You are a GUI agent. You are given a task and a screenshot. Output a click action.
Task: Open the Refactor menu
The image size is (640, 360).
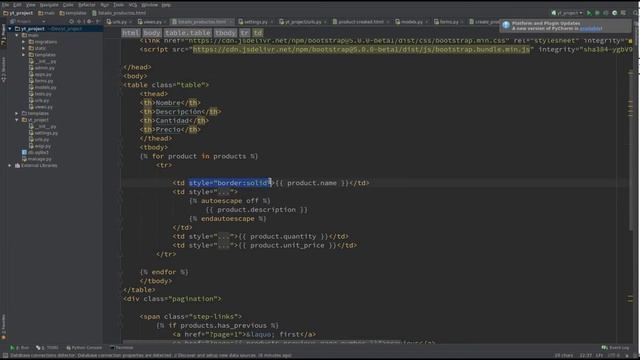[x=87, y=5]
